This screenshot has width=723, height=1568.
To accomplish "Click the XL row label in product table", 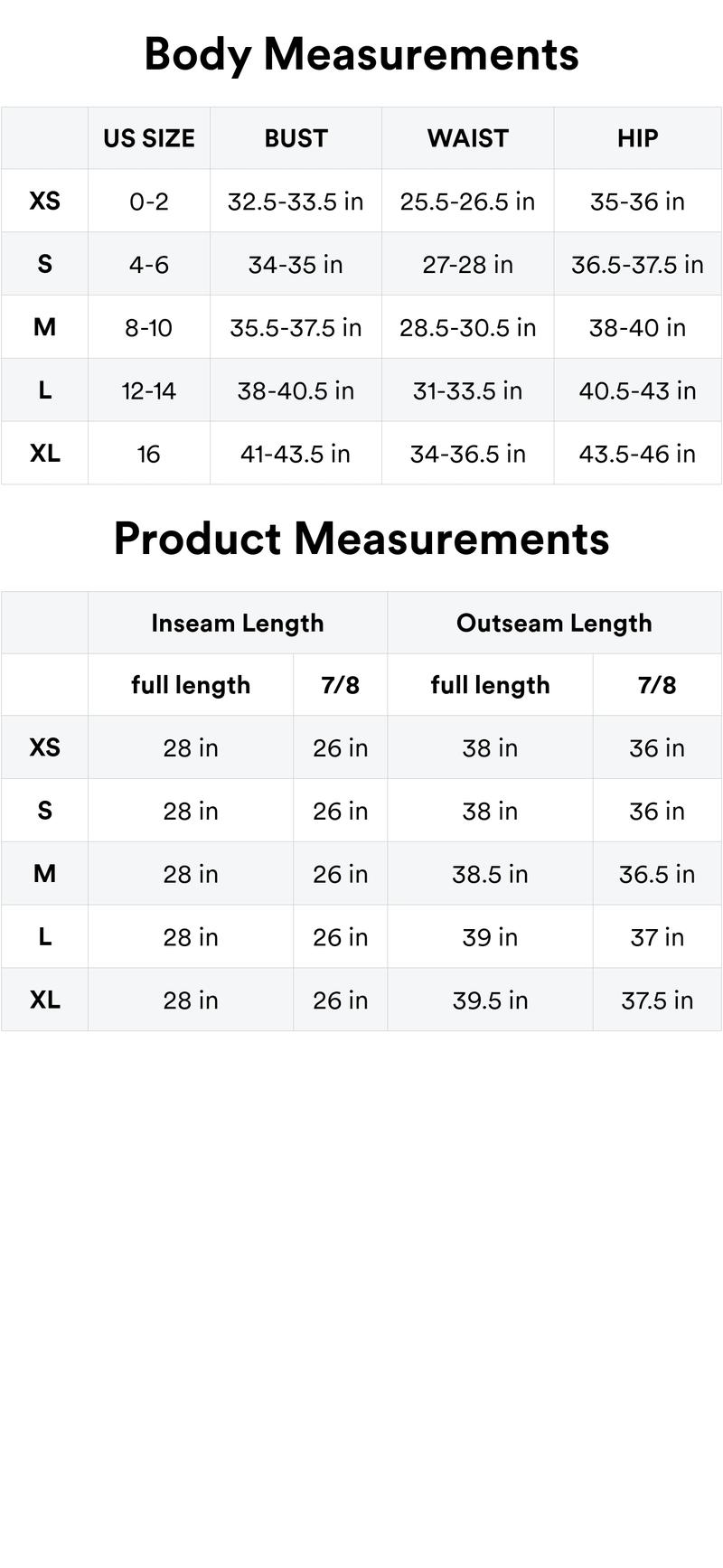I will pyautogui.click(x=44, y=1000).
